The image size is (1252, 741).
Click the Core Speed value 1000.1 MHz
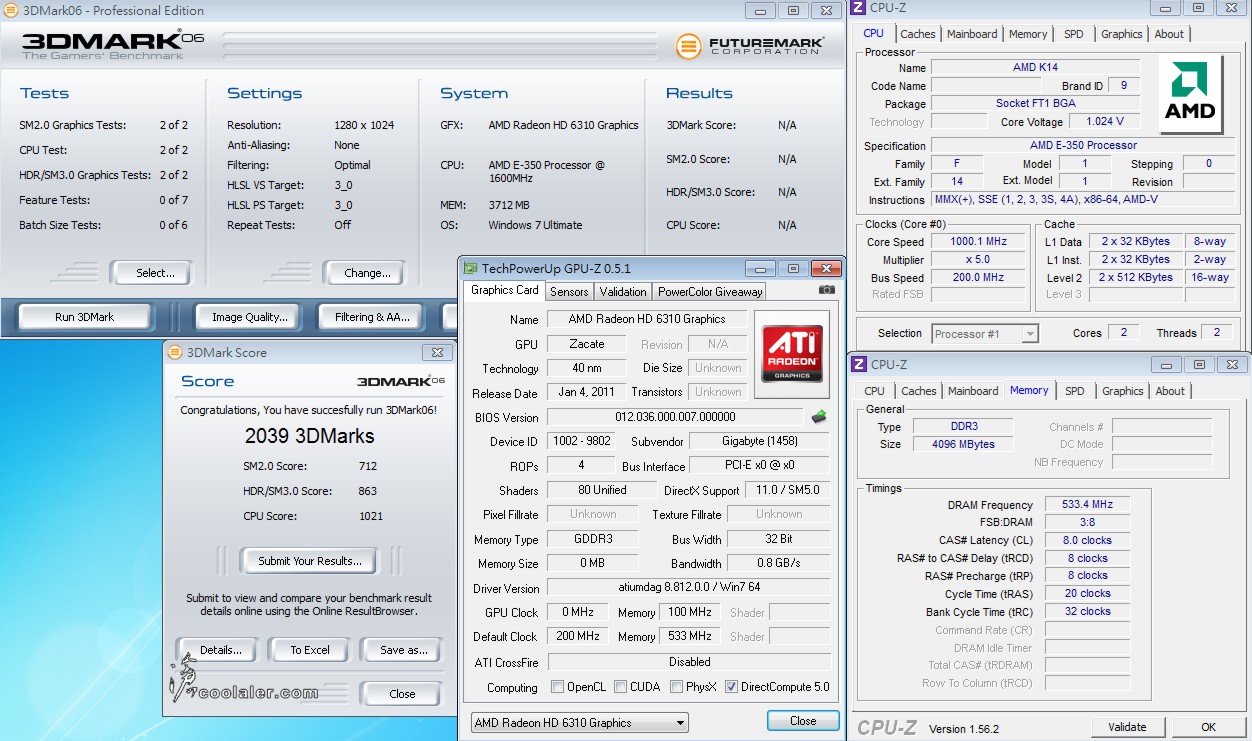point(978,241)
